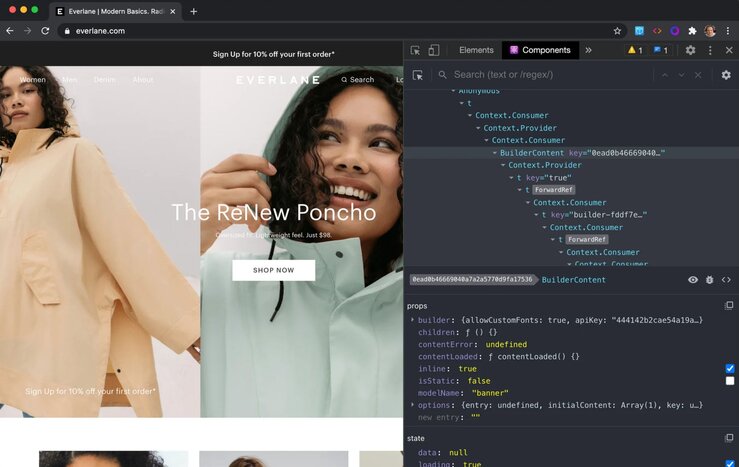Viewport: 739px width, 467px height.
Task: Open the Chrome profile avatar
Action: [x=710, y=31]
